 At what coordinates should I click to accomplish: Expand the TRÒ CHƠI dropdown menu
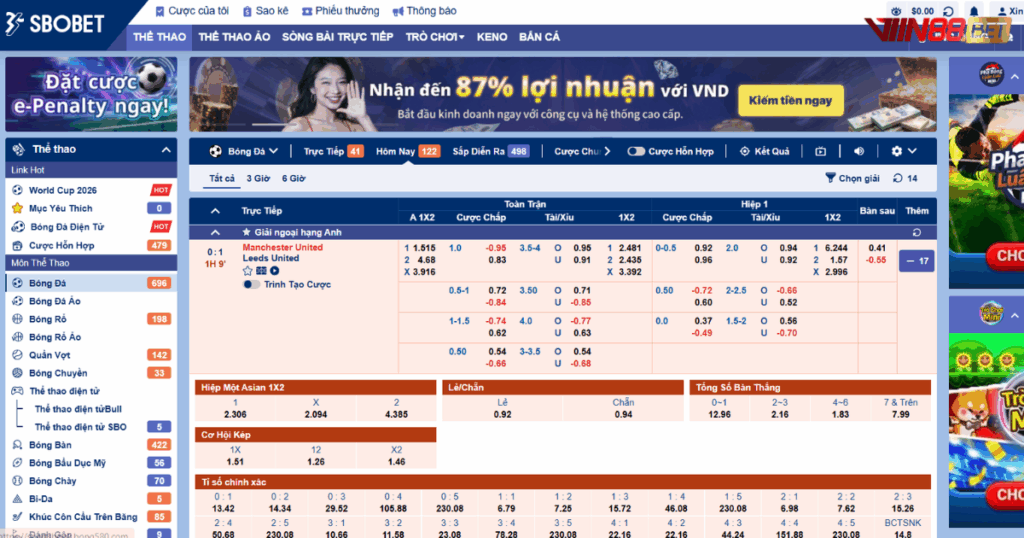coord(435,37)
